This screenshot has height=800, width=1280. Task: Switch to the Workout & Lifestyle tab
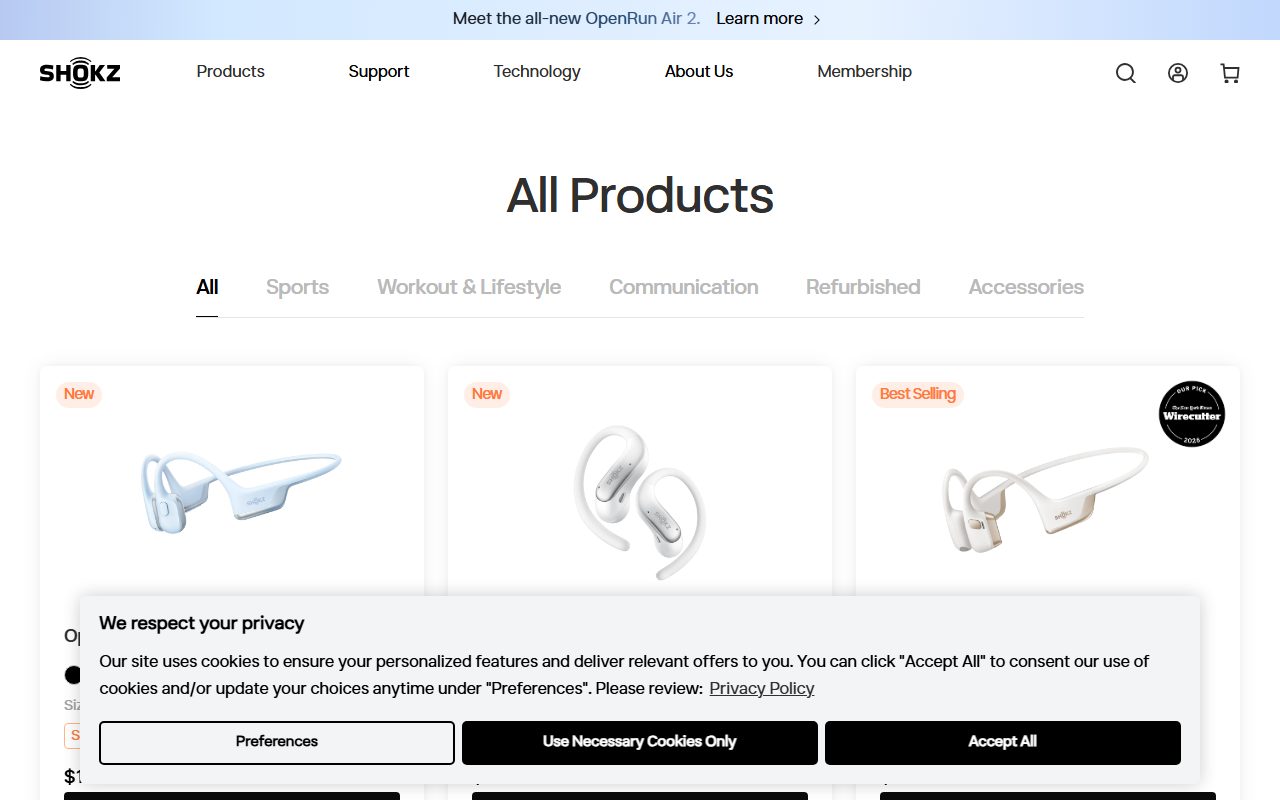pyautogui.click(x=469, y=287)
